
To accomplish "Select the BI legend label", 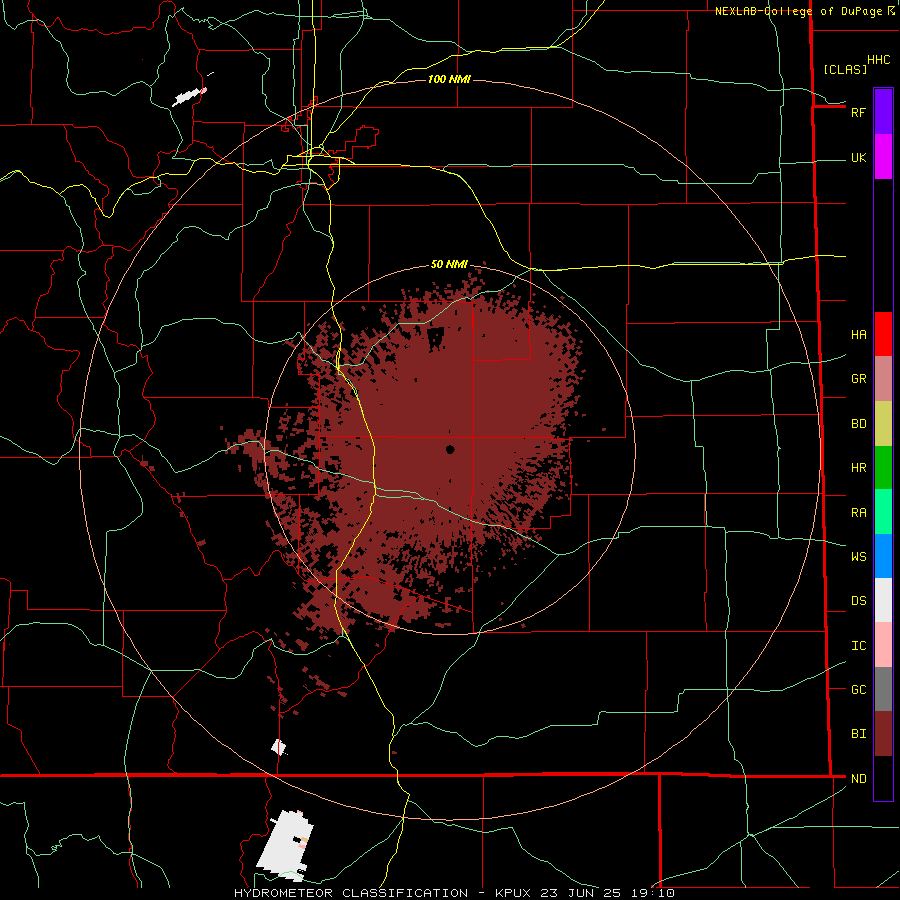I will 858,734.
